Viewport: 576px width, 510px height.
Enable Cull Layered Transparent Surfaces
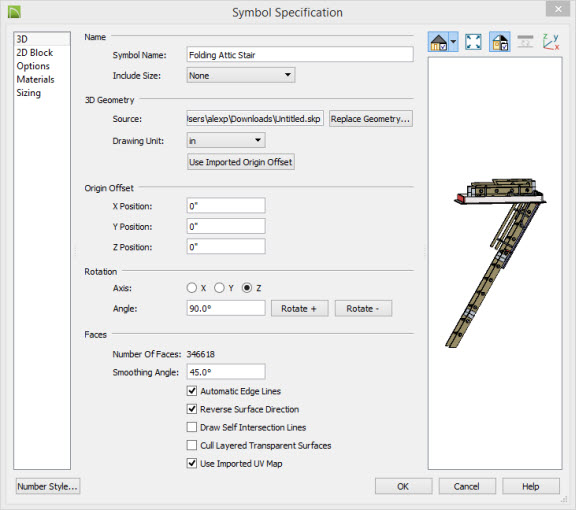click(192, 445)
